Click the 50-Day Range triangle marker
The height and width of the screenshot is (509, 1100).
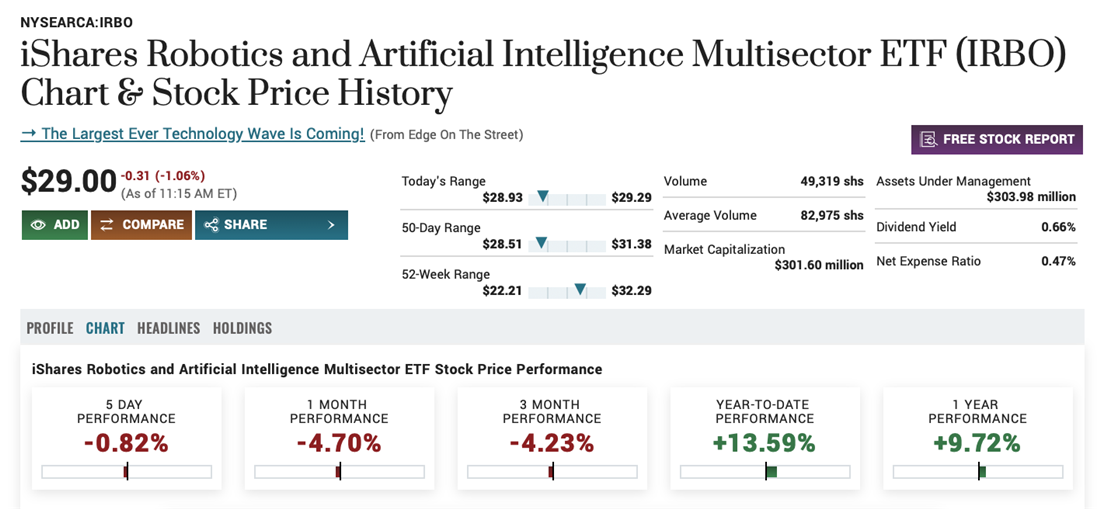pos(541,243)
